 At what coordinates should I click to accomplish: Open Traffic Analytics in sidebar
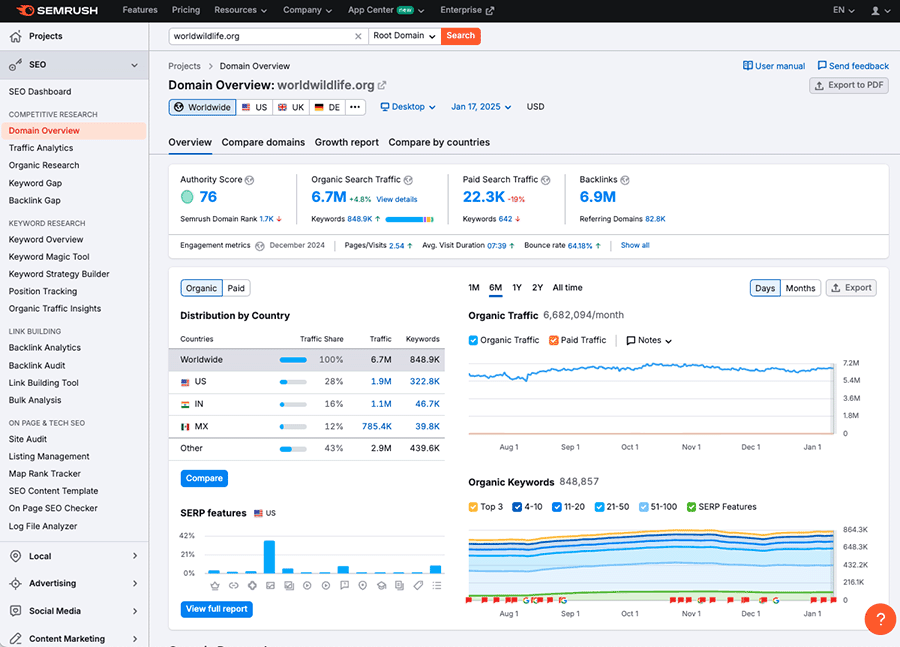pyautogui.click(x=41, y=148)
